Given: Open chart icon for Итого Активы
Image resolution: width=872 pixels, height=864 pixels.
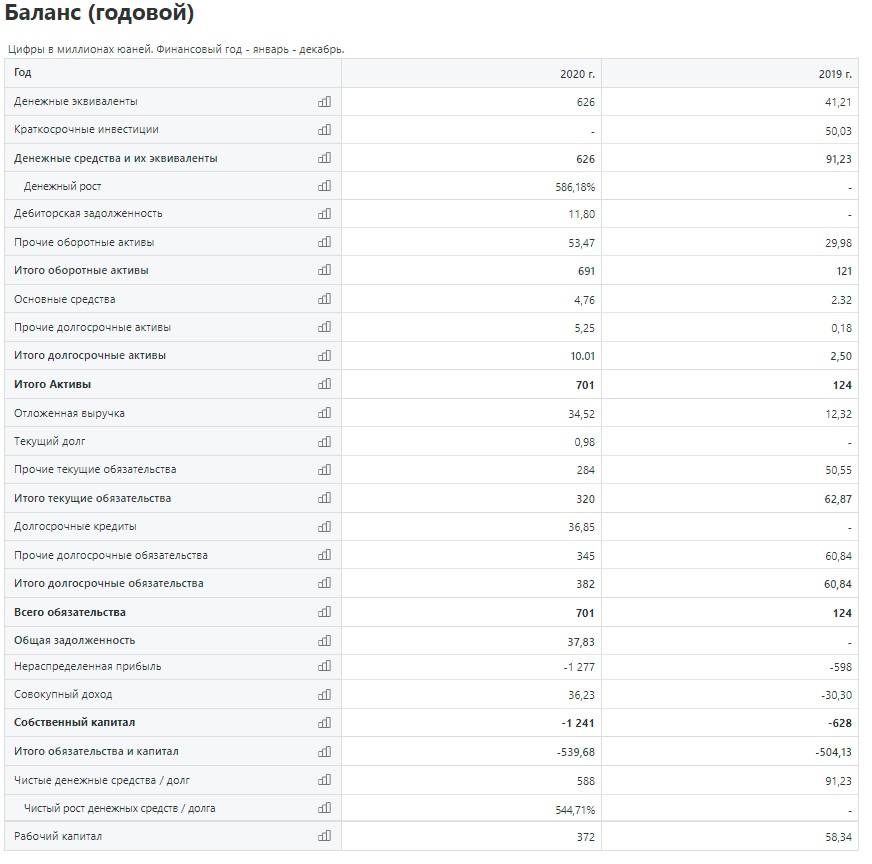Looking at the screenshot, I should 324,384.
